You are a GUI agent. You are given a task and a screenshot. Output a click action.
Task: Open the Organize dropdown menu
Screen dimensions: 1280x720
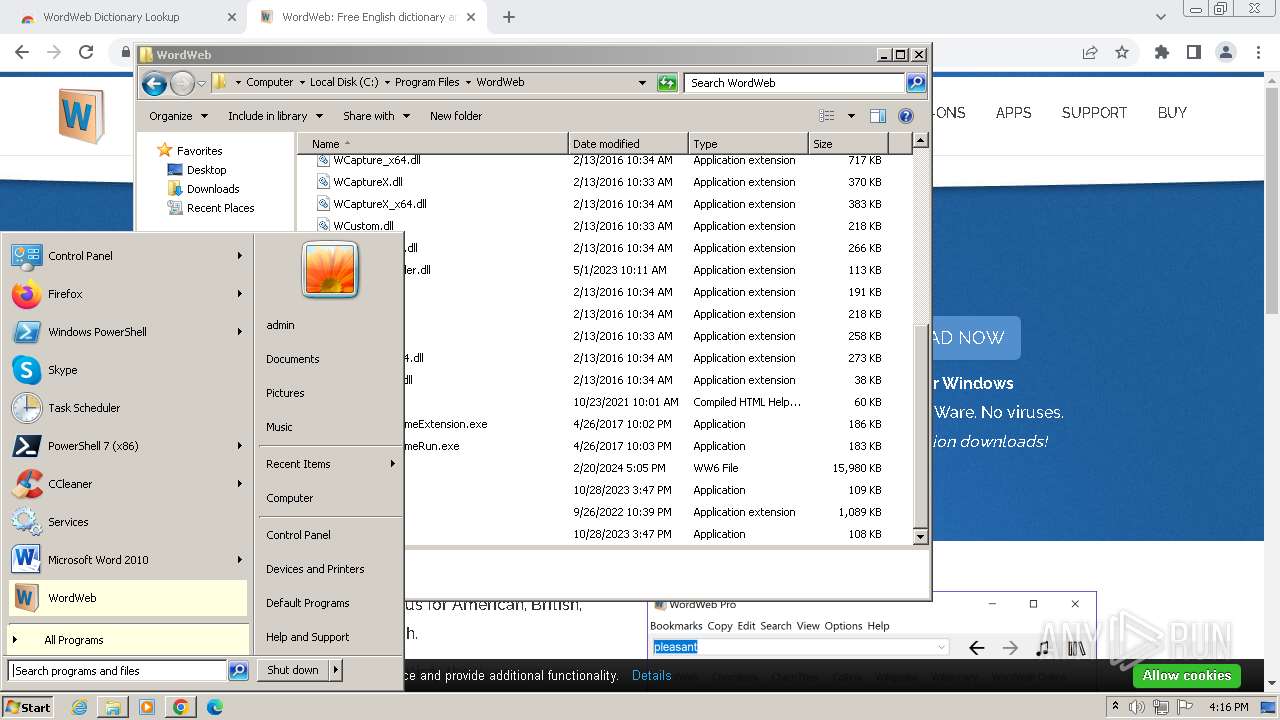178,116
